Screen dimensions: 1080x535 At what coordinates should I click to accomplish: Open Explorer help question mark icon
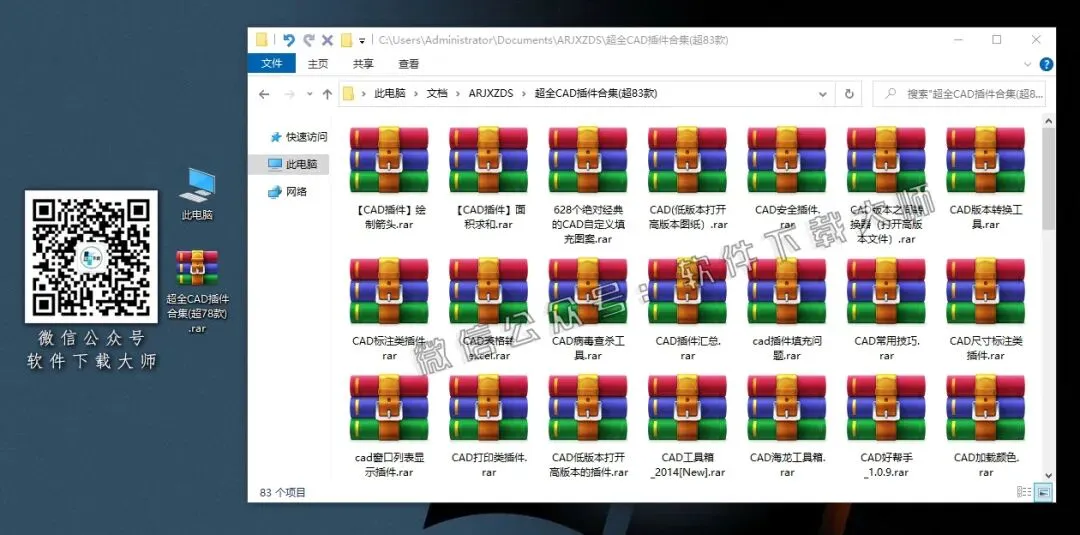pos(1046,64)
